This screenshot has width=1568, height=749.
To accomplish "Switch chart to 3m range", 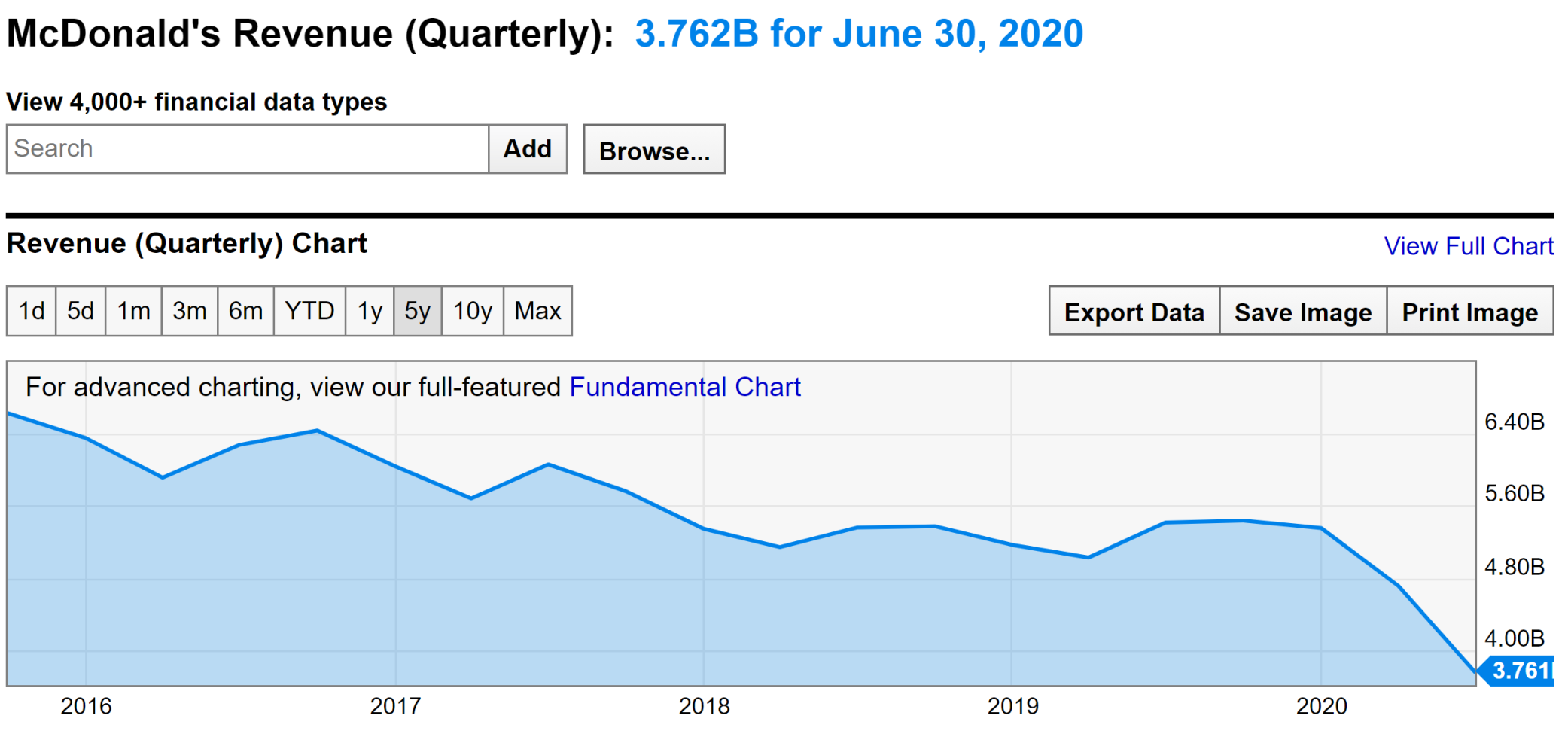I will click(190, 311).
